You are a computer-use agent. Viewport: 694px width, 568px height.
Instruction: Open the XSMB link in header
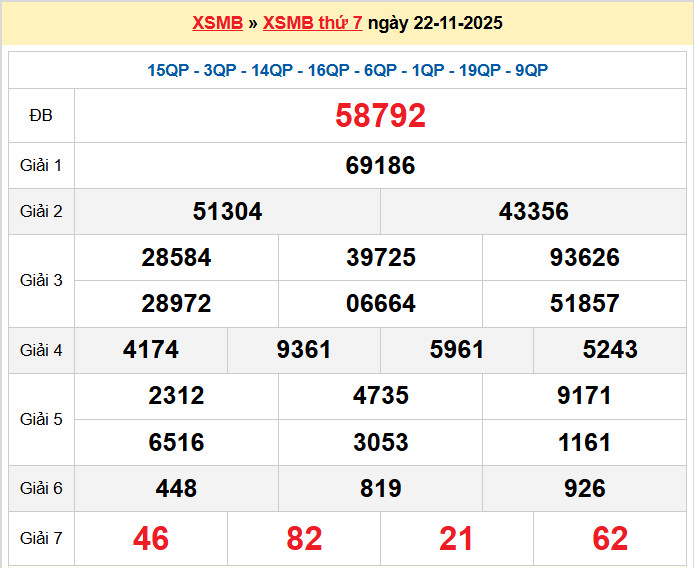(x=217, y=23)
